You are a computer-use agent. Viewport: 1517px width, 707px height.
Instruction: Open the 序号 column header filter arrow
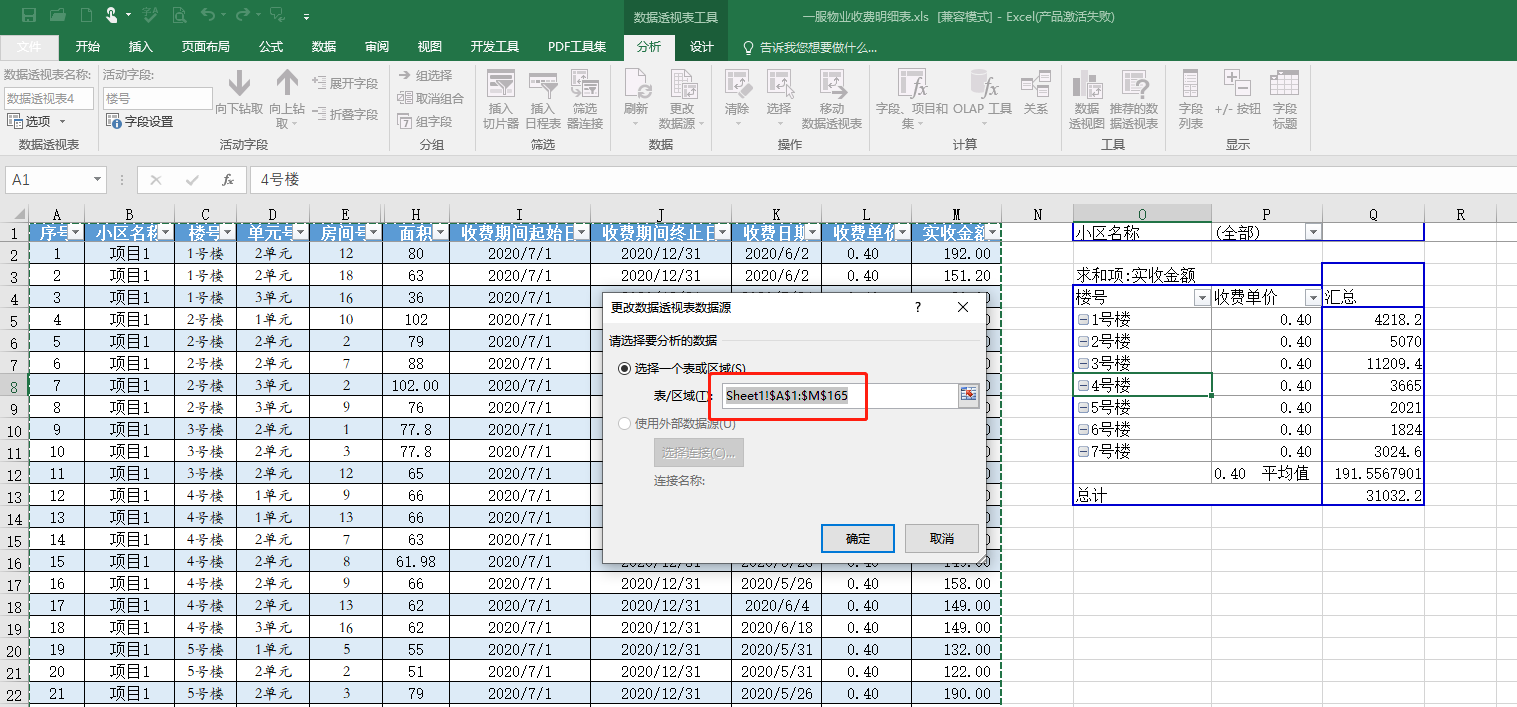pos(76,232)
